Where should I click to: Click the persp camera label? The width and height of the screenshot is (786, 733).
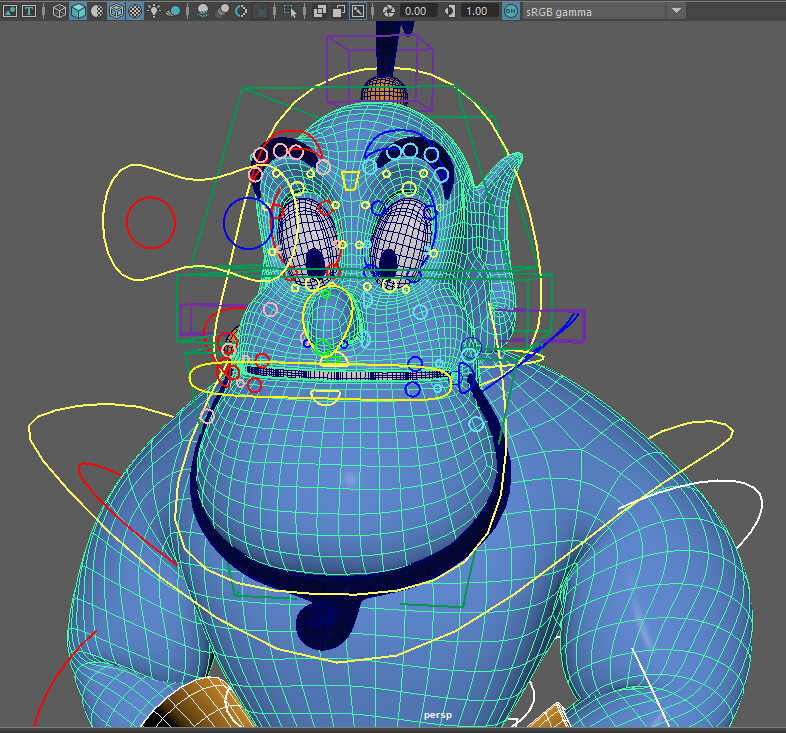coord(438,715)
